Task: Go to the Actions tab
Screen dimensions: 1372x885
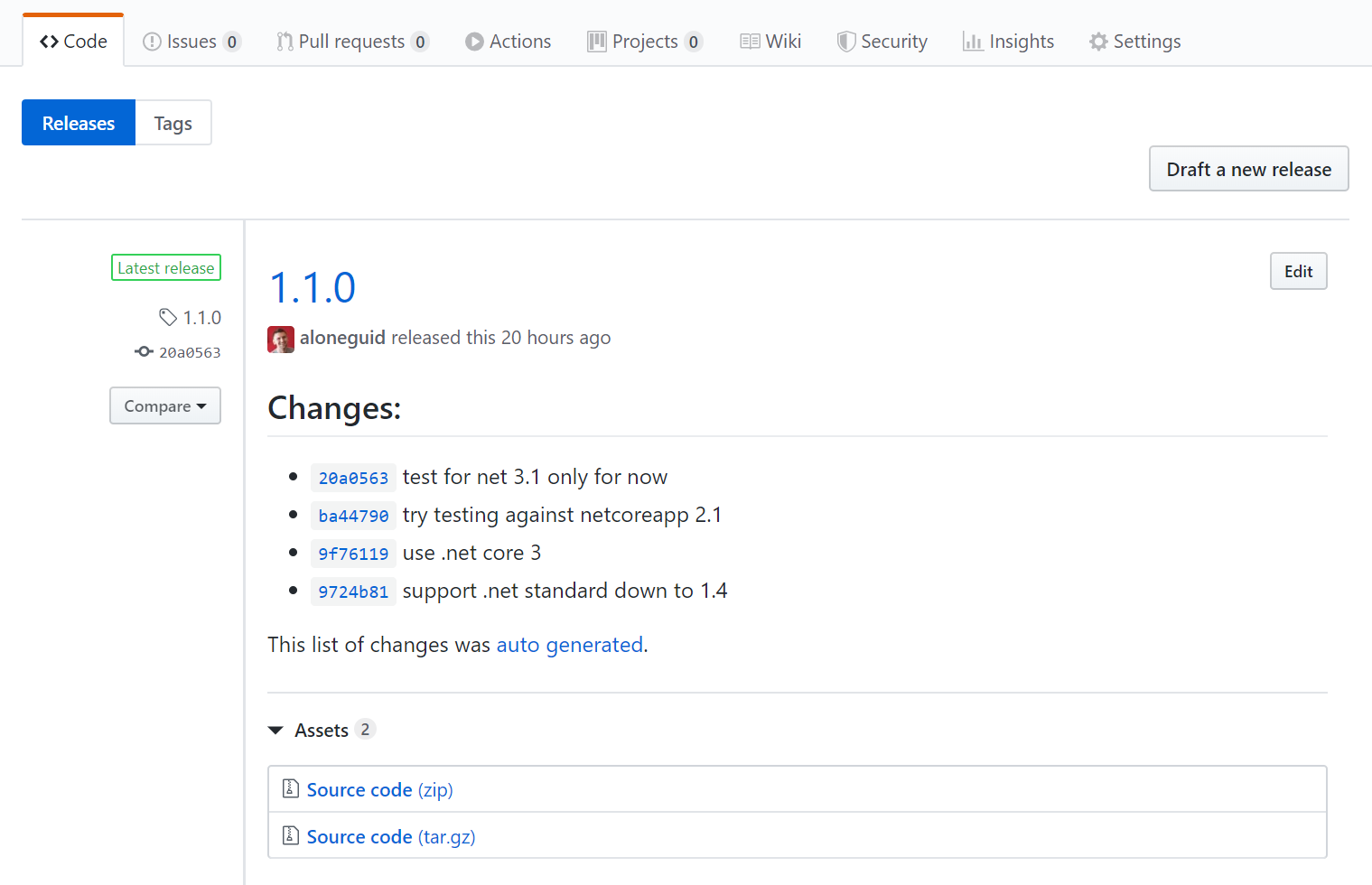Action: coord(508,42)
